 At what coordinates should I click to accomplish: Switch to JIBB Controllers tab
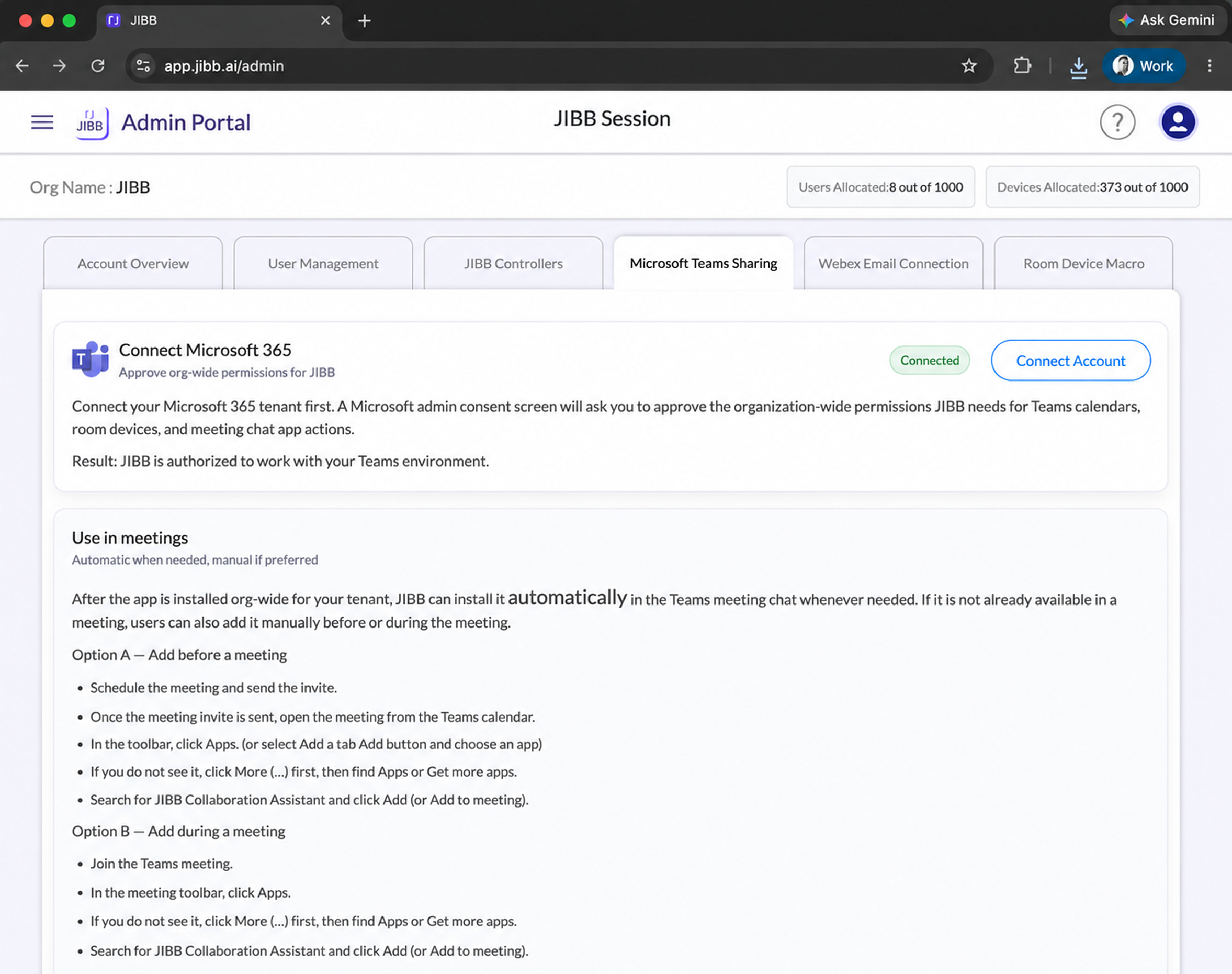point(513,263)
